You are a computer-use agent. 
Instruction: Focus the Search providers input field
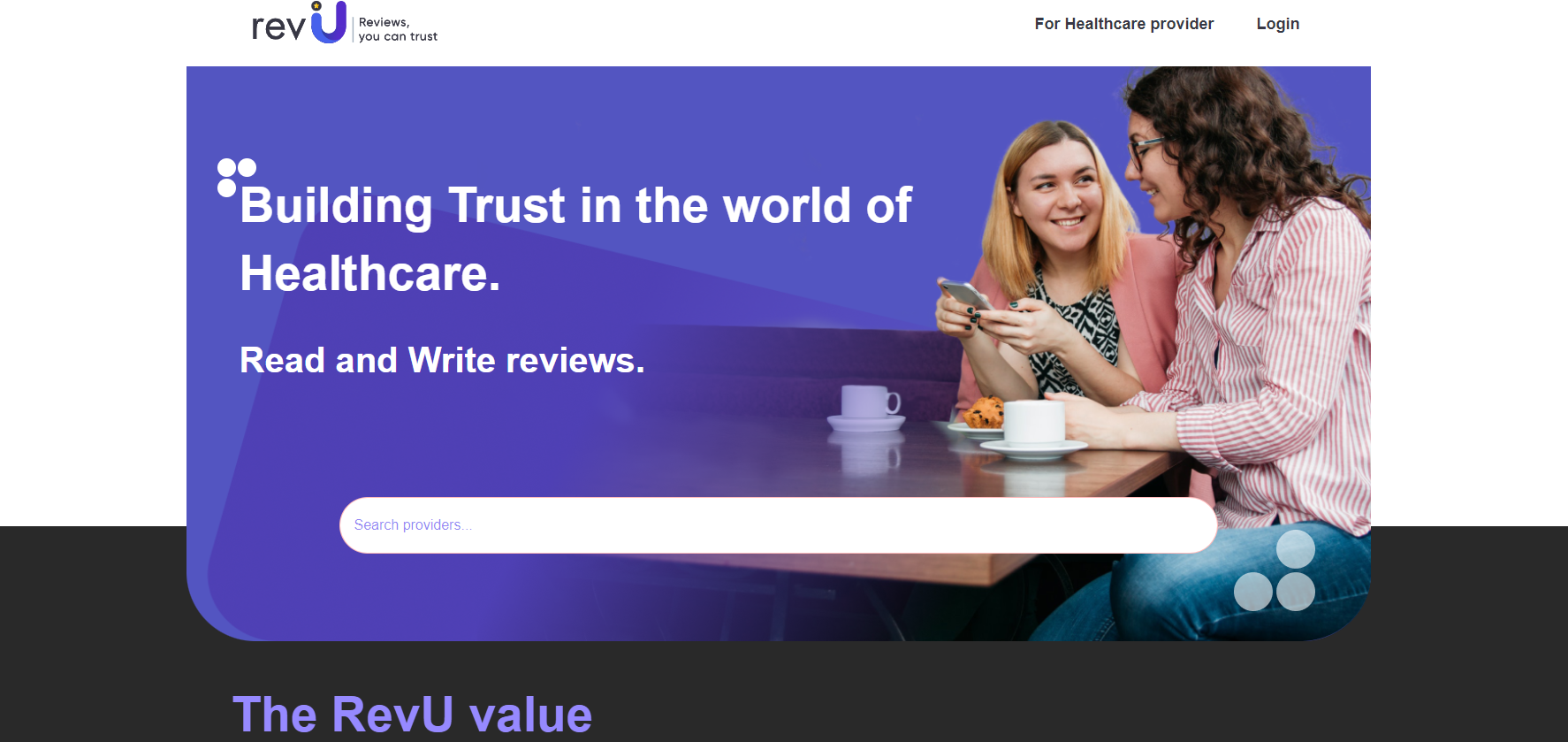pos(778,525)
